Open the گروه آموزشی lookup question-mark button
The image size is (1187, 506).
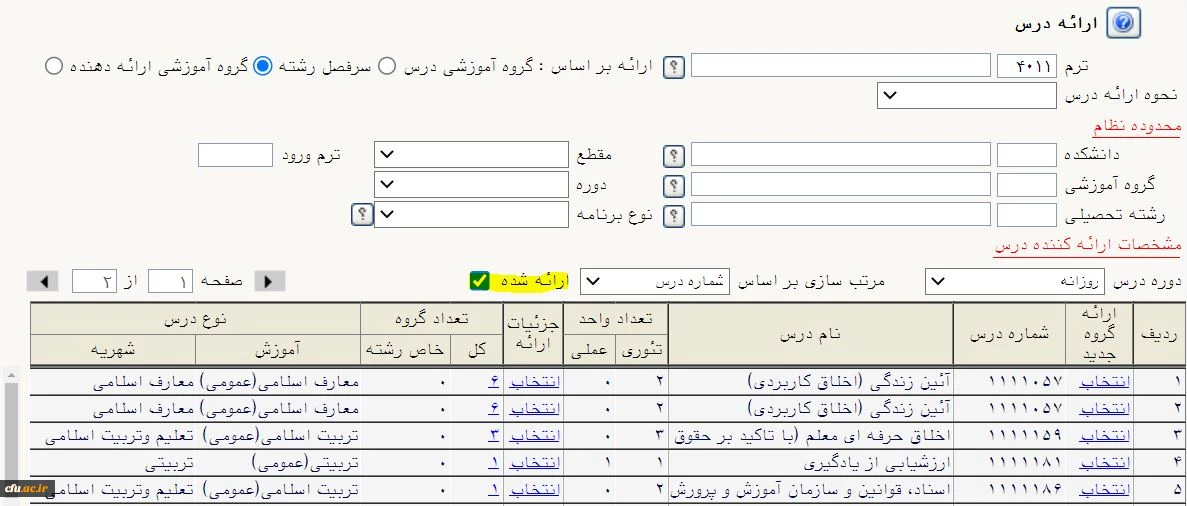click(676, 186)
